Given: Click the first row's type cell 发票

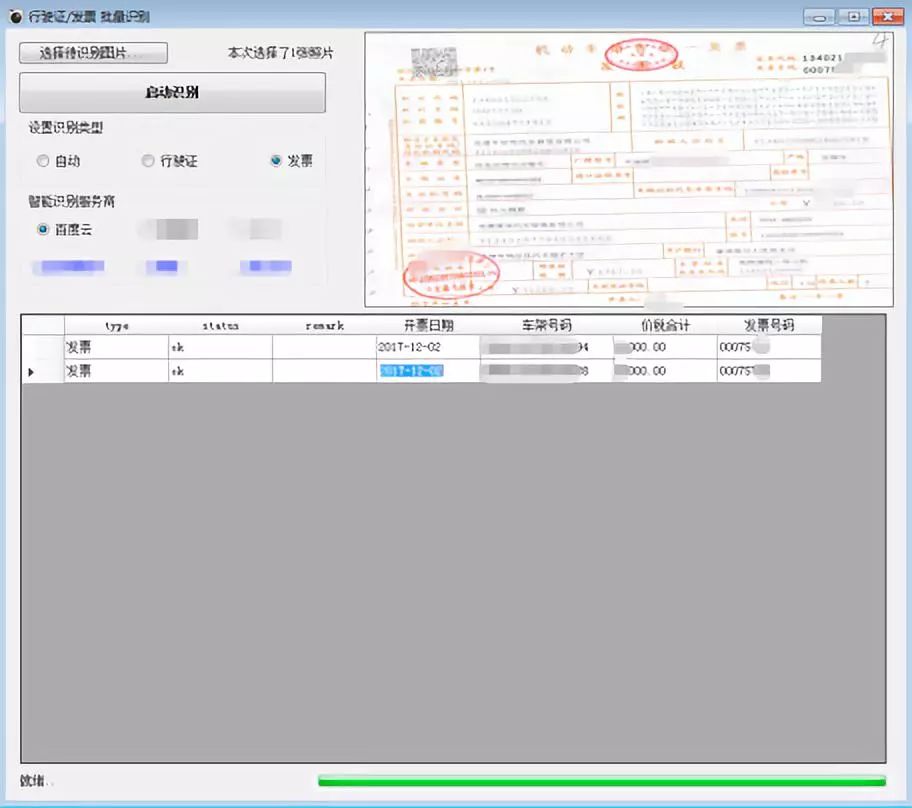Looking at the screenshot, I should [116, 346].
